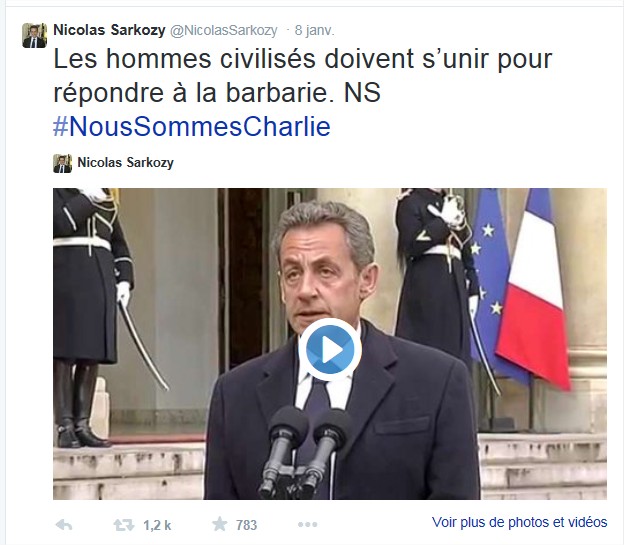This screenshot has height=545, width=624.
Task: Open the @NicolasSarkozy handle
Action: 224,31
